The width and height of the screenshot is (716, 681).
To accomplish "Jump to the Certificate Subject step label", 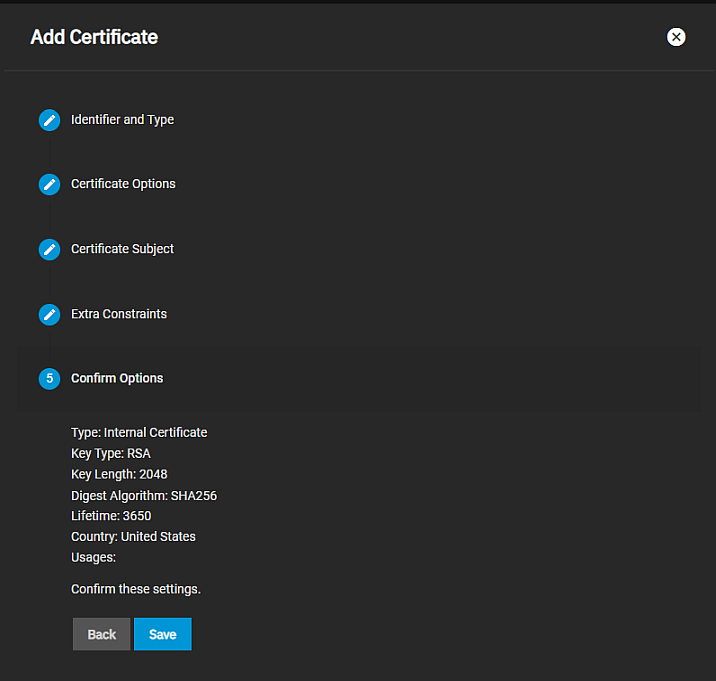I will [122, 249].
